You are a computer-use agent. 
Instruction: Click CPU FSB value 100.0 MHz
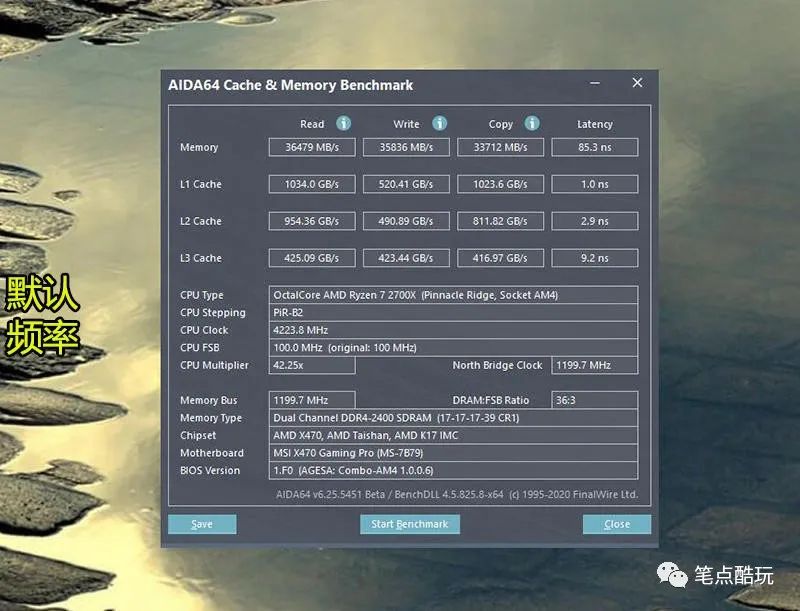pos(453,348)
